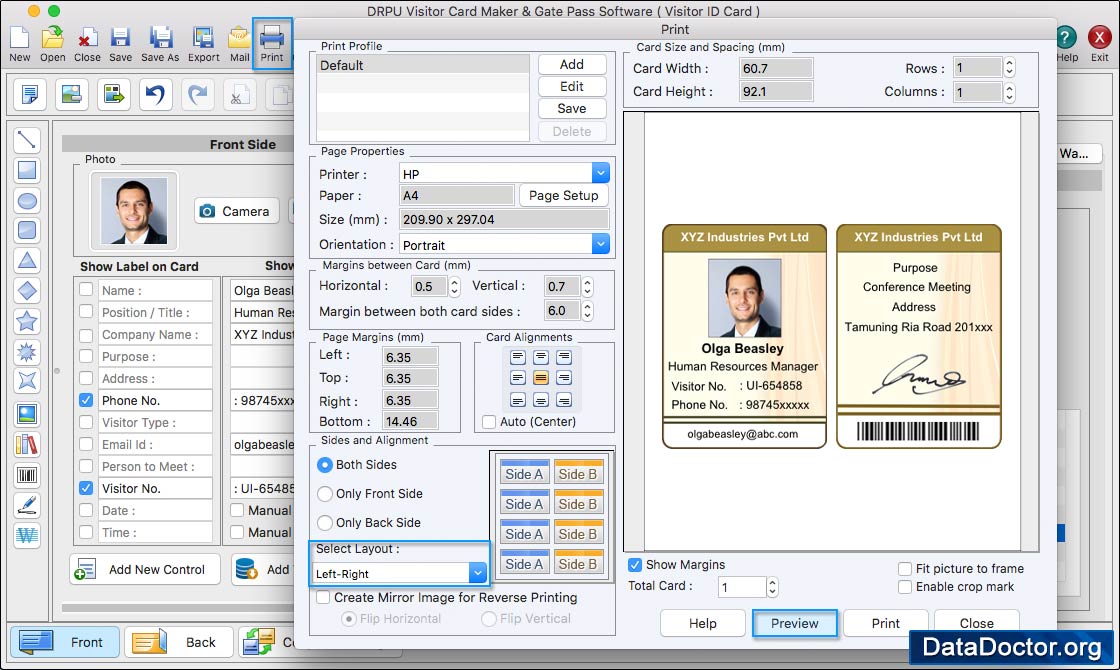Viewport: 1120px width, 670px height.
Task: Toggle the Show Margins checkbox
Action: coord(634,565)
